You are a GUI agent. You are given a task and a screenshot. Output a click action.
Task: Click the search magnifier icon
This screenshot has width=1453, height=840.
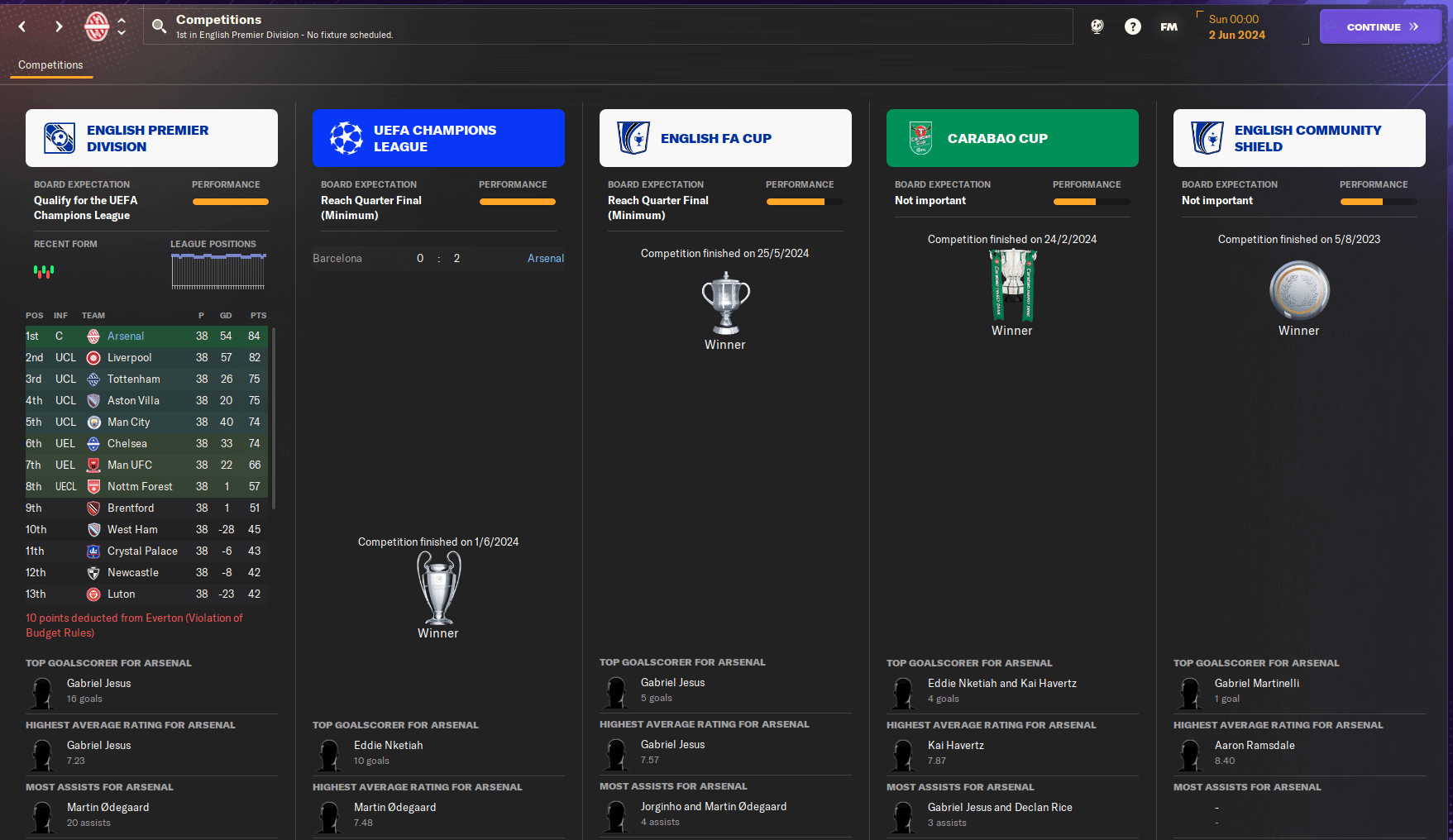(x=159, y=26)
